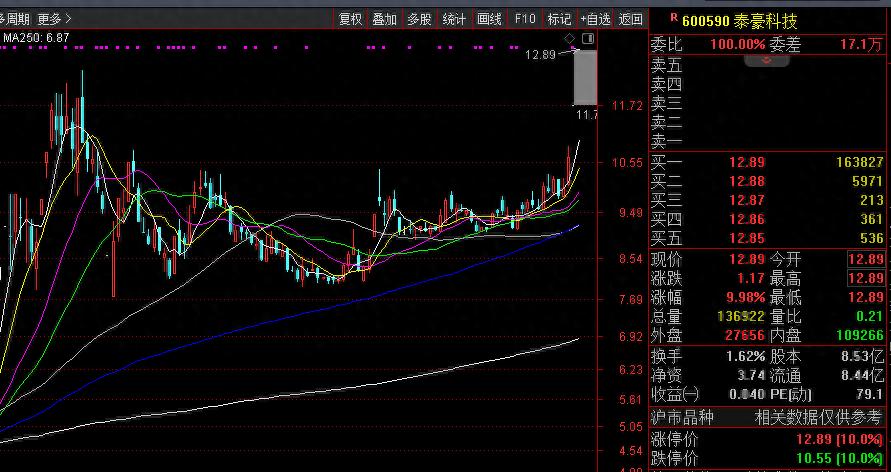Viewport: 891px width, 472px height.
Task: Select the 卖三 order book row
Action: (x=769, y=103)
